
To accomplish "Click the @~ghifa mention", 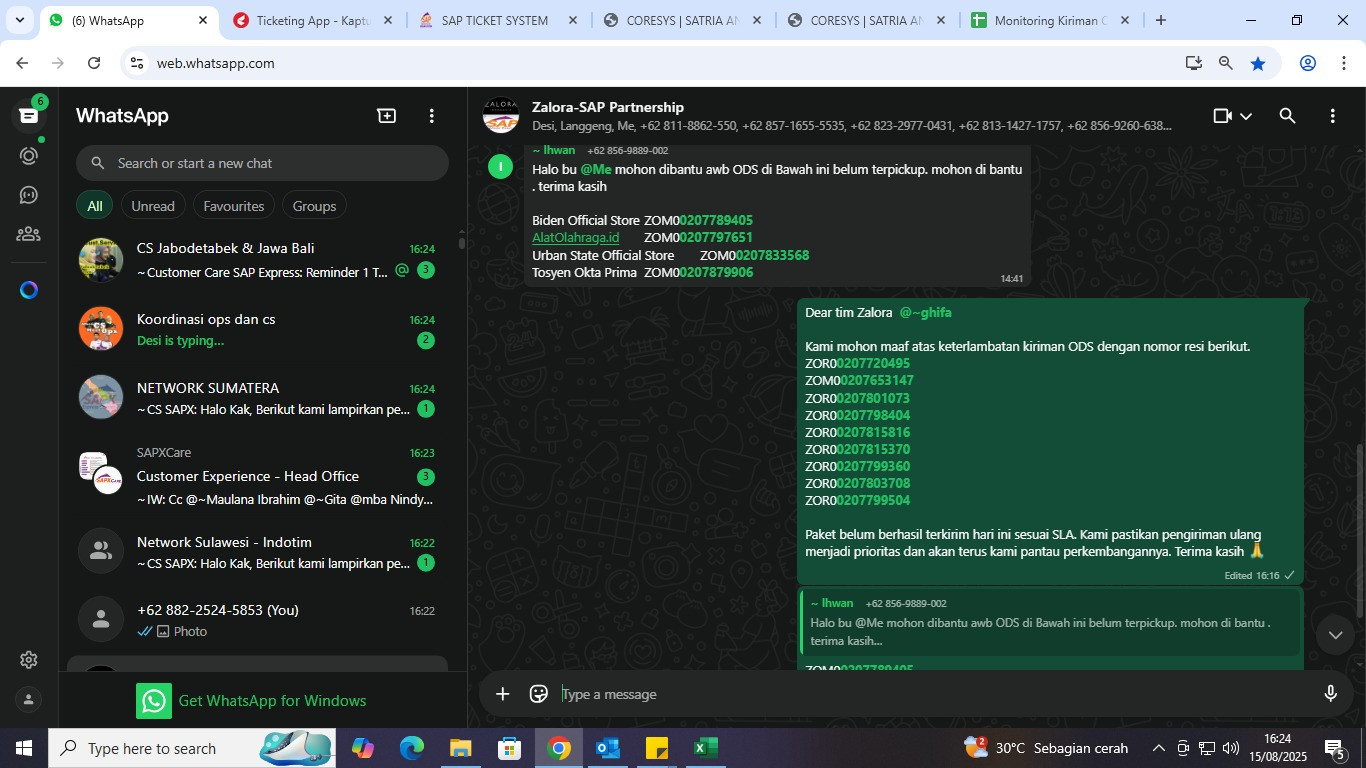I will click(x=925, y=312).
